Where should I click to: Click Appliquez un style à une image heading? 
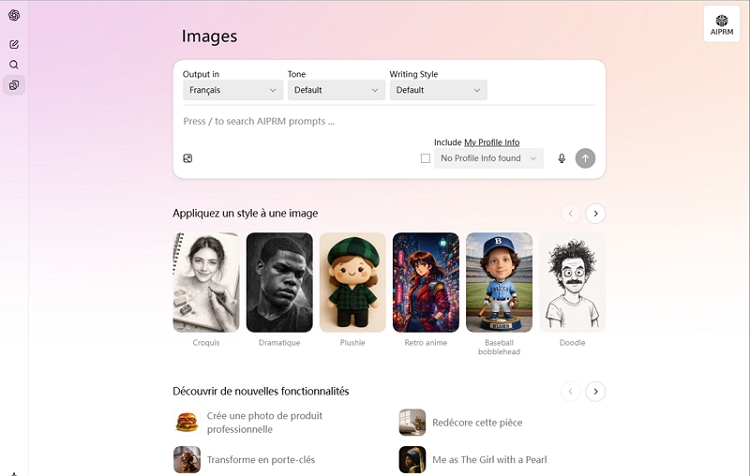coord(245,213)
